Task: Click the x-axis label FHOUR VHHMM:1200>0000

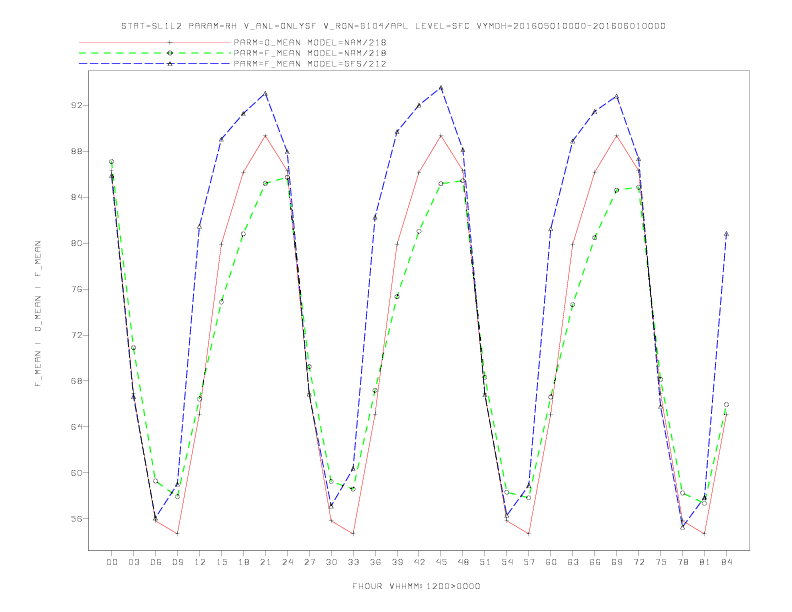Action: 416,586
